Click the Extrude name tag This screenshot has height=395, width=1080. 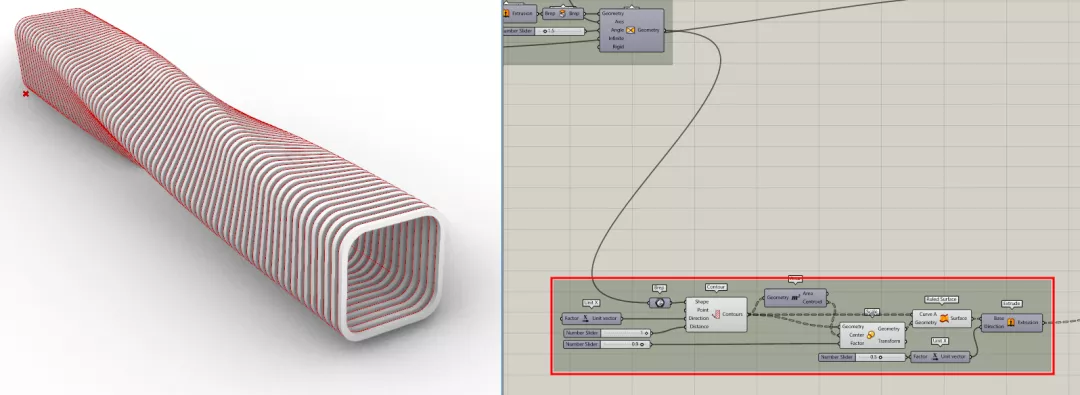click(x=1012, y=303)
